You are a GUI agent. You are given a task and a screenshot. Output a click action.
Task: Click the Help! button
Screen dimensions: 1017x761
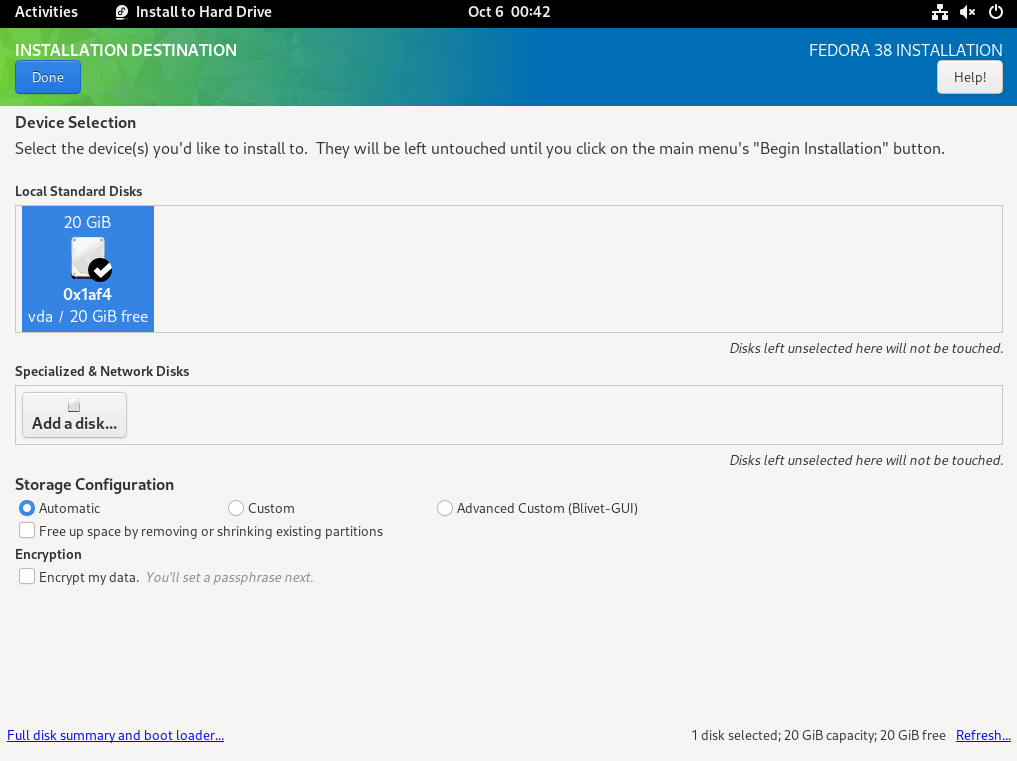[970, 77]
